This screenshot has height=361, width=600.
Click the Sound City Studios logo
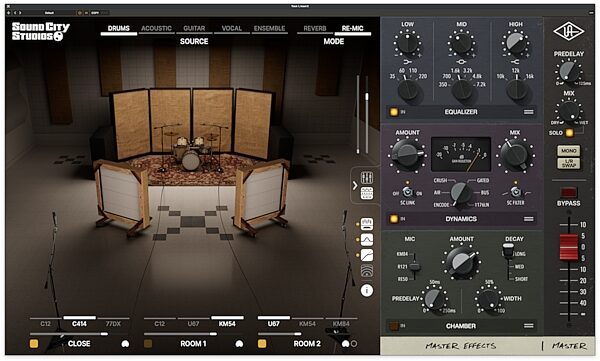(41, 31)
